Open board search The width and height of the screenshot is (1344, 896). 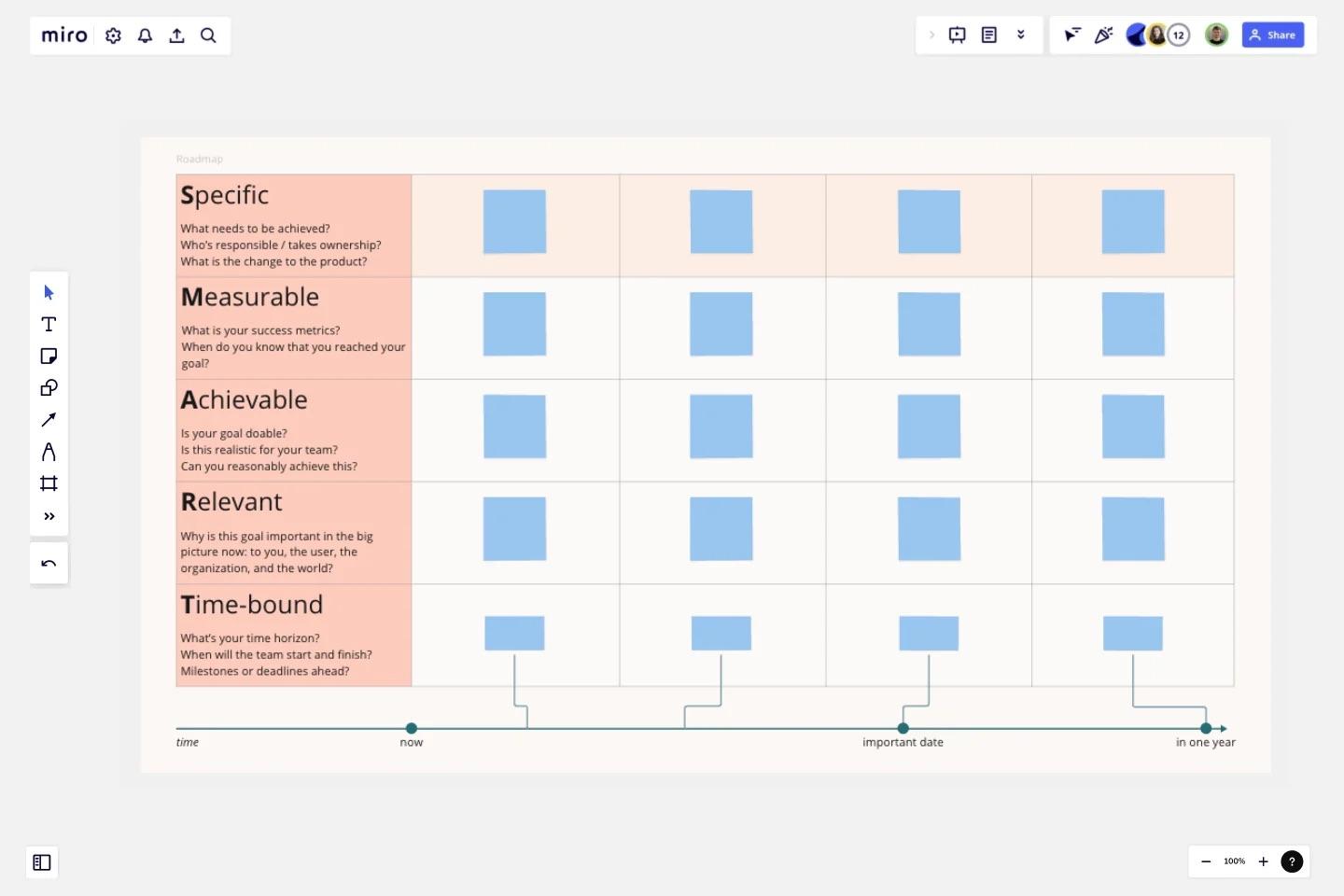click(x=208, y=35)
